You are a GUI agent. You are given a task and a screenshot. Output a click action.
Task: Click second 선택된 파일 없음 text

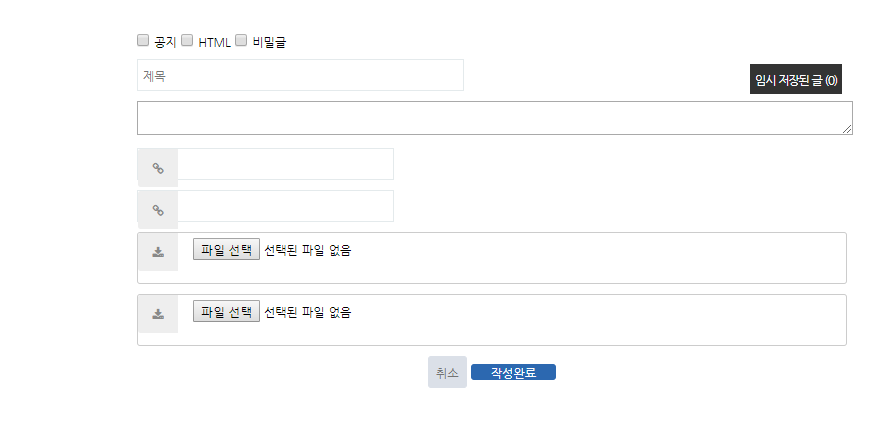pyautogui.click(x=308, y=312)
